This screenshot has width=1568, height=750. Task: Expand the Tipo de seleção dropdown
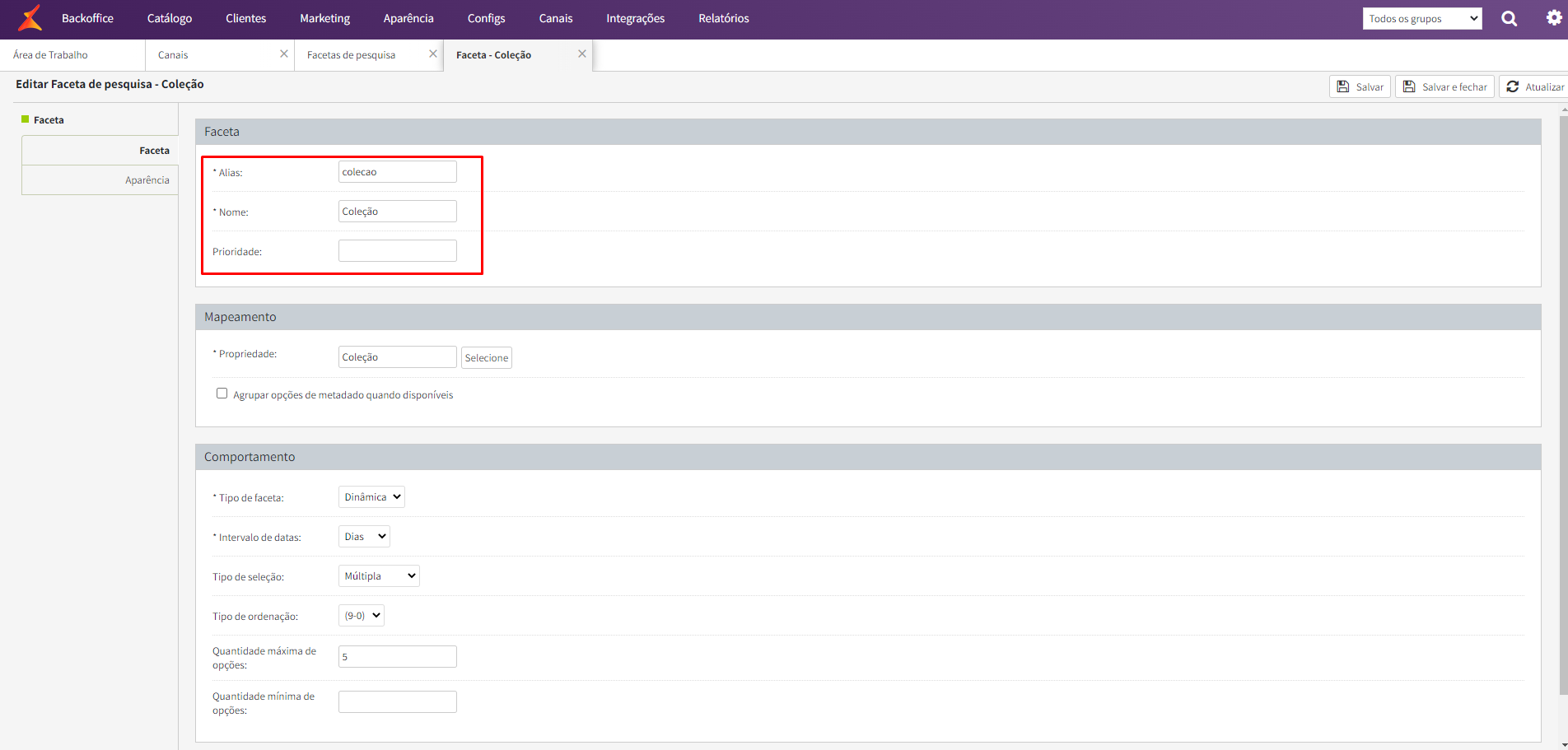[x=379, y=576]
